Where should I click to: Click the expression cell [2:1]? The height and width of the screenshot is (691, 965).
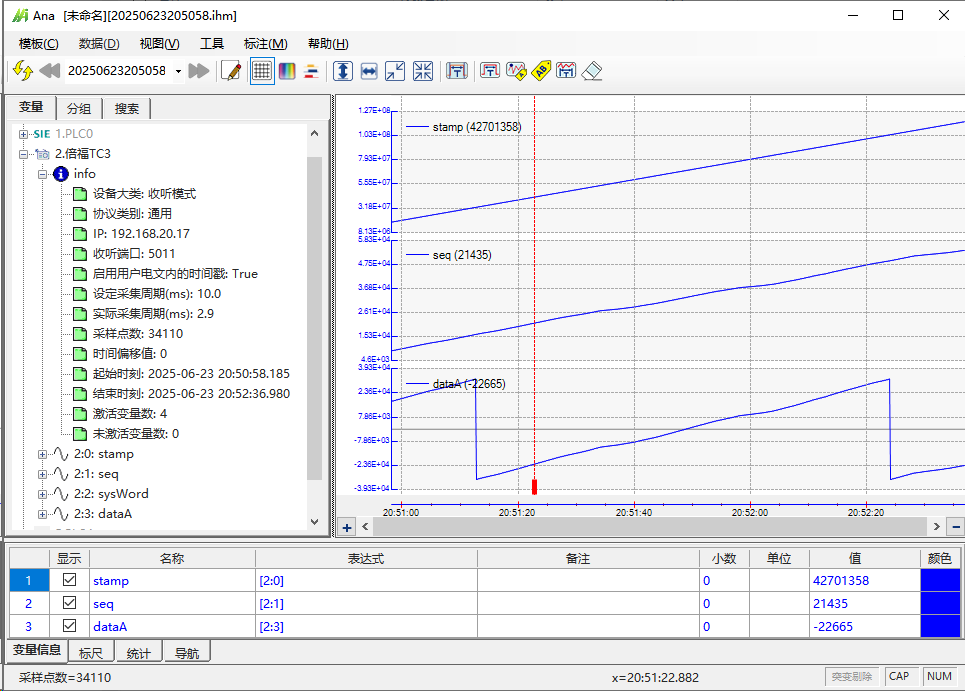tap(366, 603)
